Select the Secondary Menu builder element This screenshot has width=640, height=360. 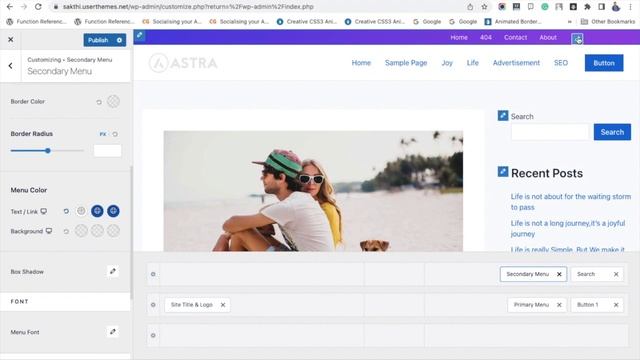click(x=527, y=274)
